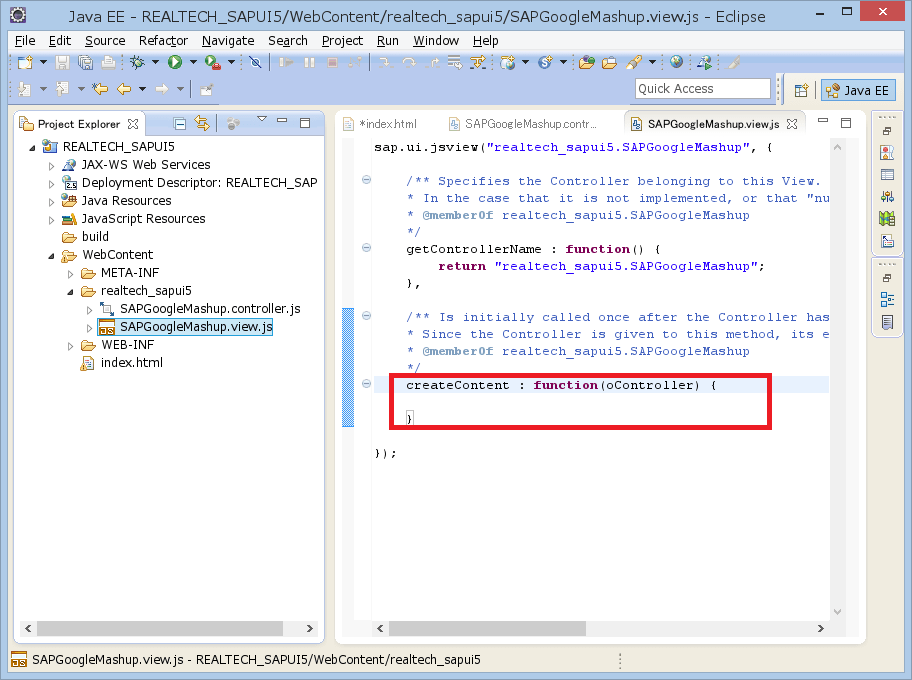Close the Project Explorer tab
The width and height of the screenshot is (912, 680).
pos(133,124)
